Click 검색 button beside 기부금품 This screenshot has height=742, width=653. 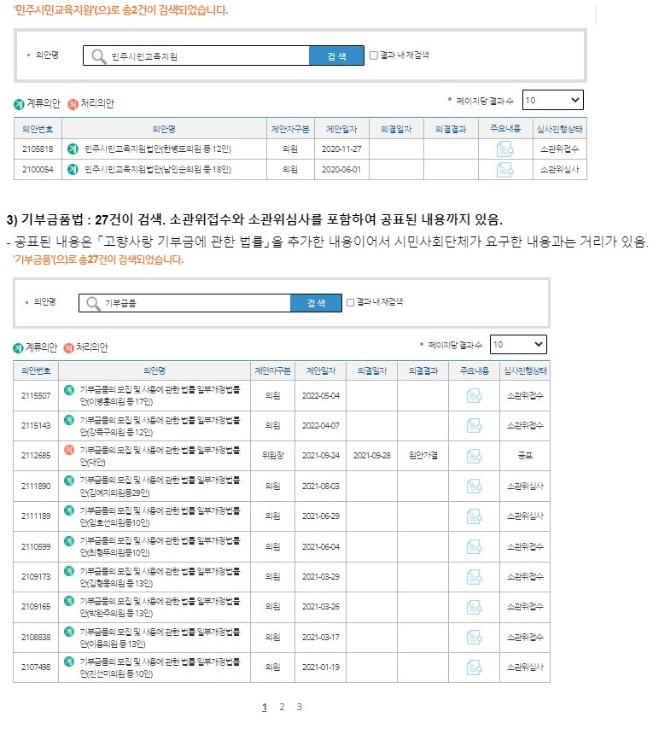point(316,303)
